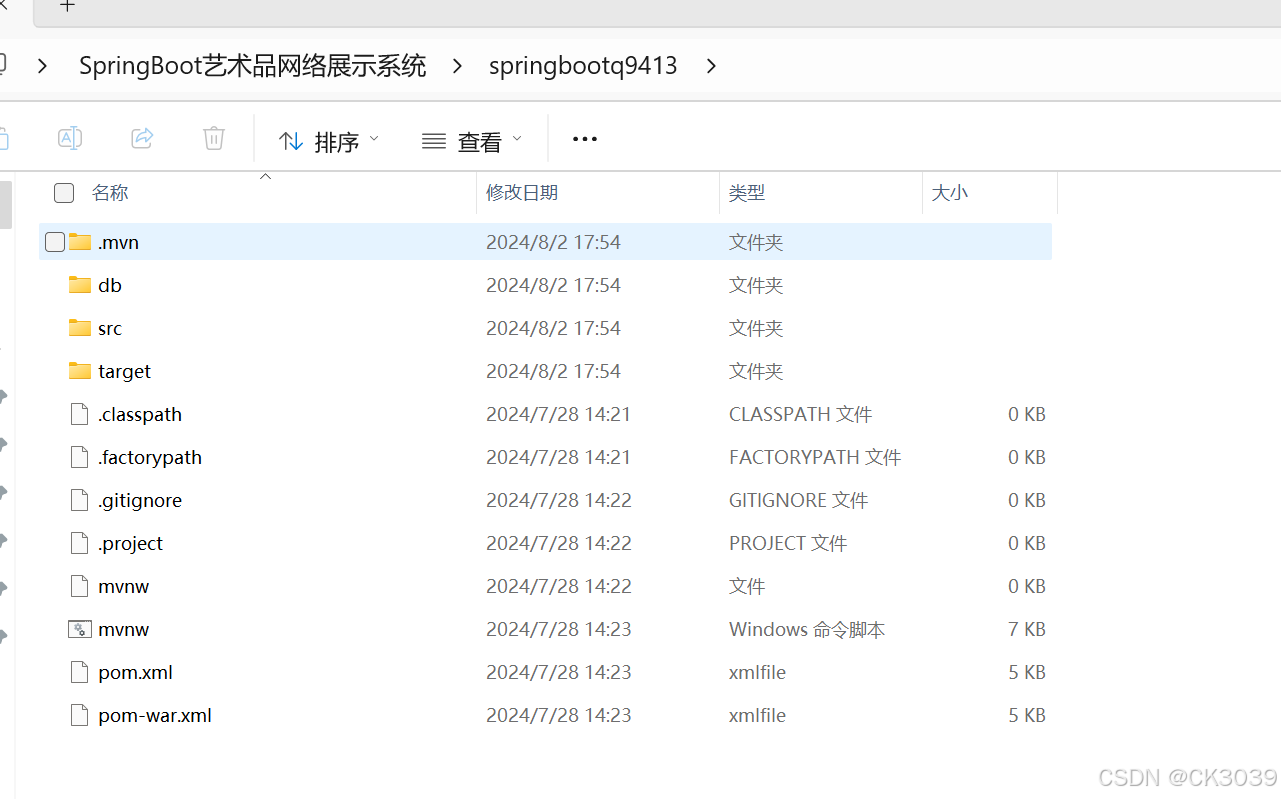This screenshot has height=799, width=1281.
Task: Click the mvnw Windows command script icon
Action: (x=79, y=628)
